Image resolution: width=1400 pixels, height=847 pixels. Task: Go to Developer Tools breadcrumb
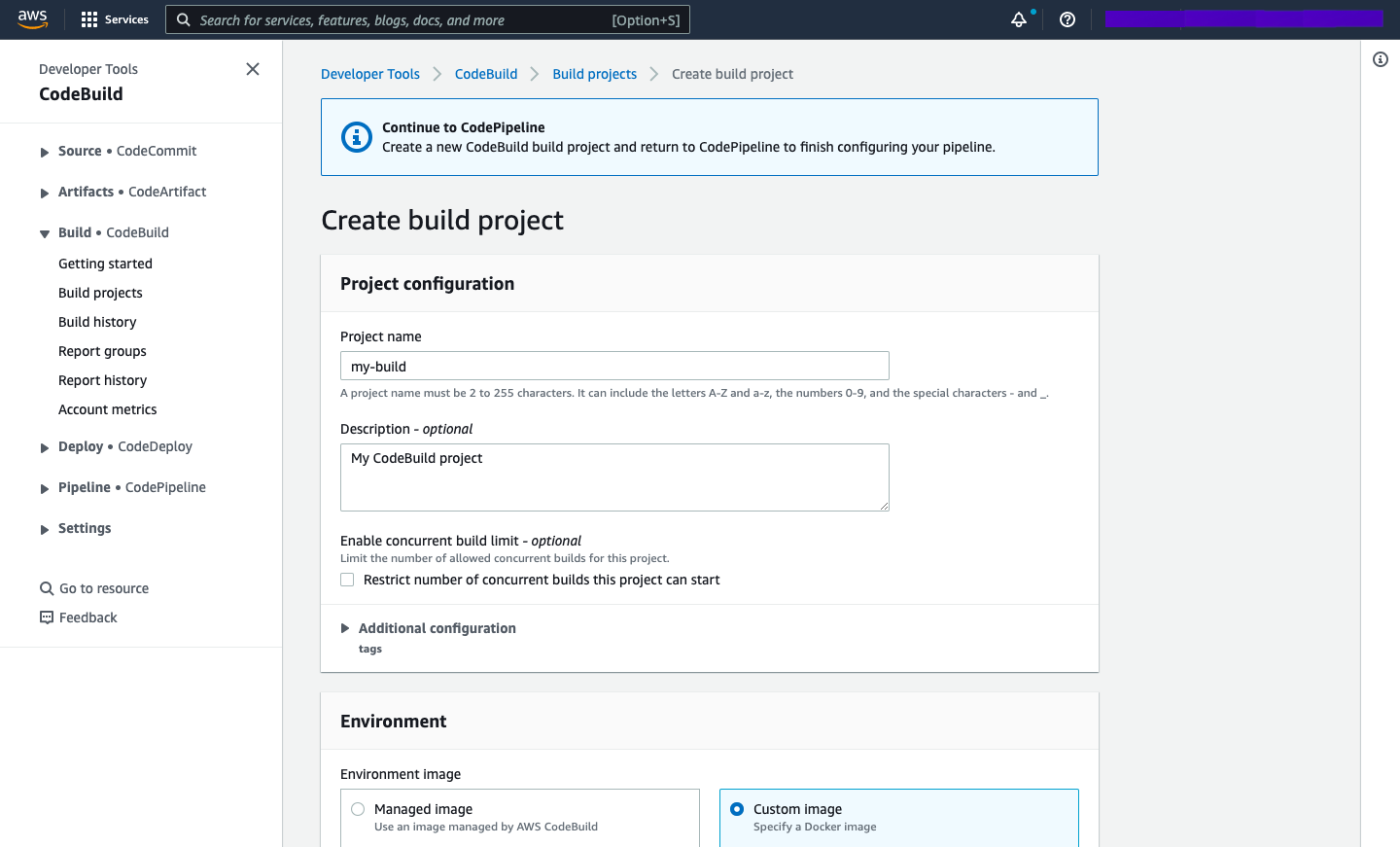click(x=370, y=74)
